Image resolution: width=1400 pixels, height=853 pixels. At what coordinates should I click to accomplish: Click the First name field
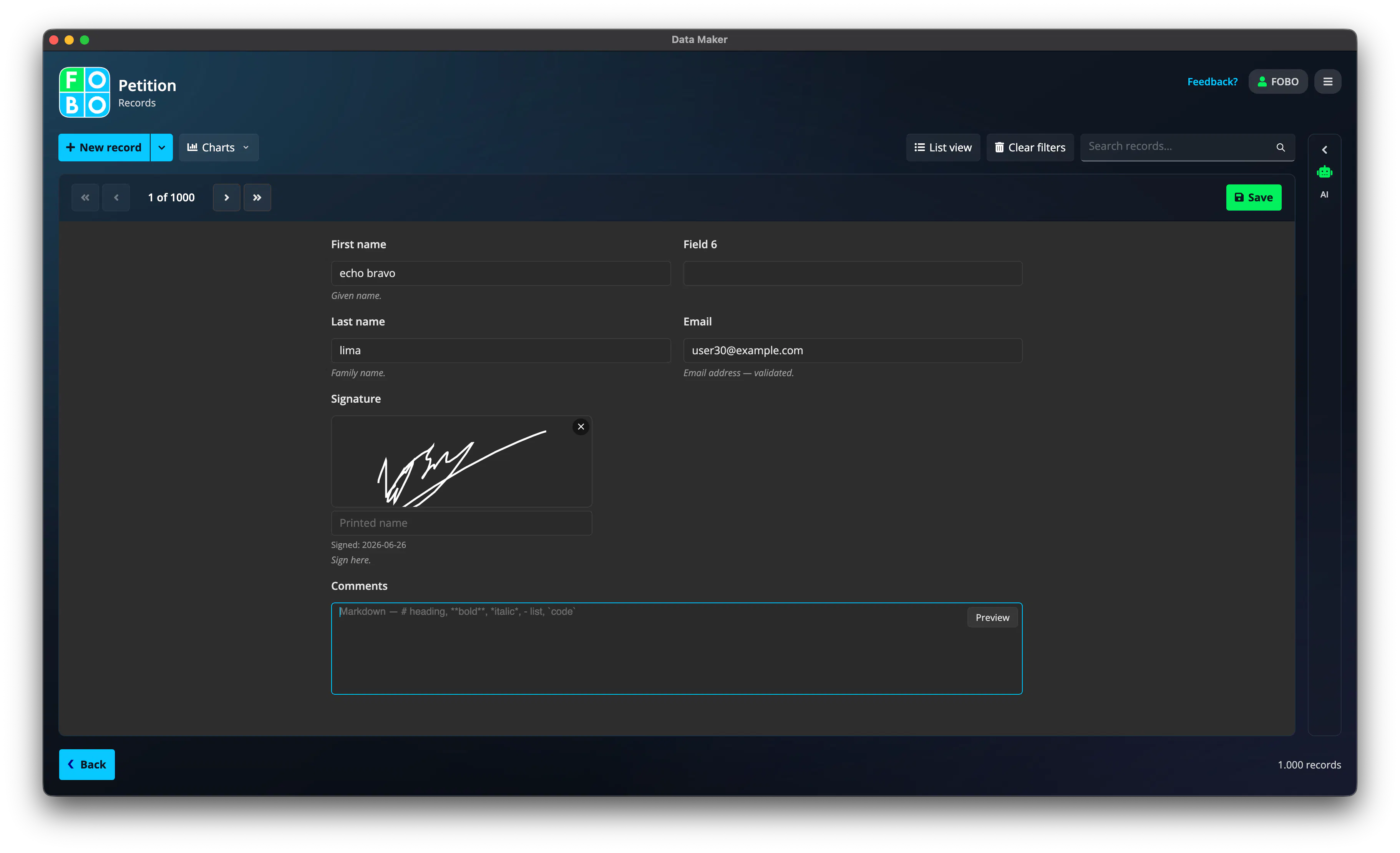coord(501,273)
